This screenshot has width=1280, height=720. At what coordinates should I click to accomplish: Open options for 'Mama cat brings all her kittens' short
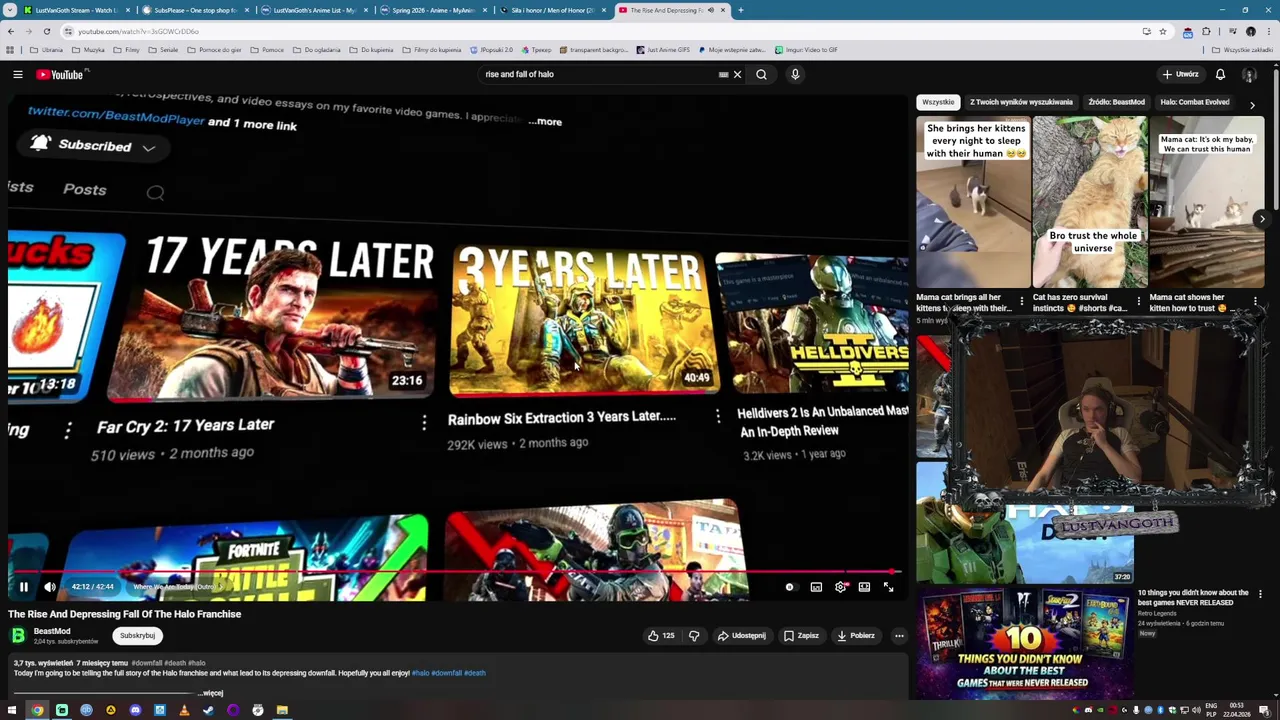point(1021,300)
